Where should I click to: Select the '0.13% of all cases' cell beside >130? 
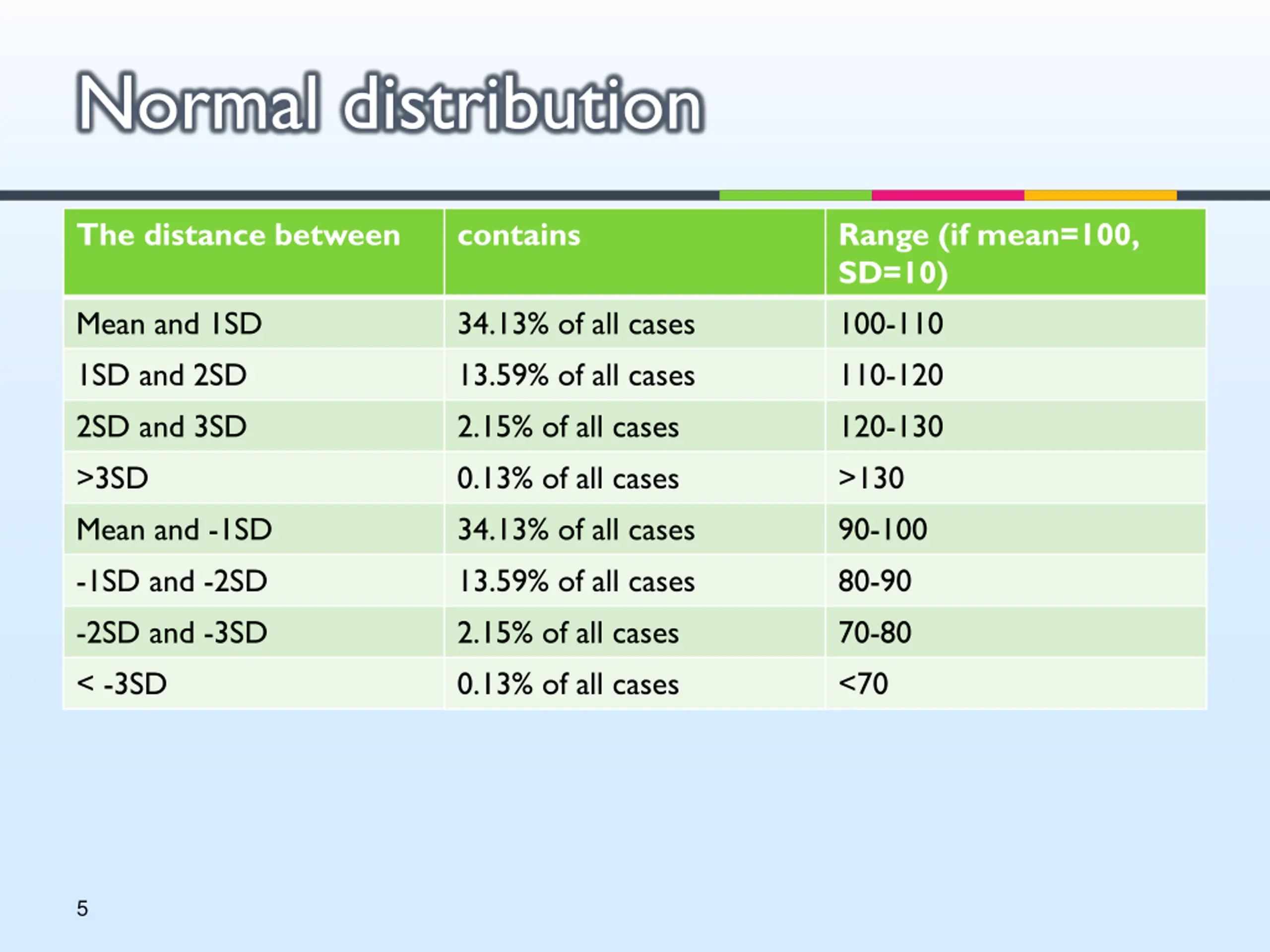pos(635,477)
